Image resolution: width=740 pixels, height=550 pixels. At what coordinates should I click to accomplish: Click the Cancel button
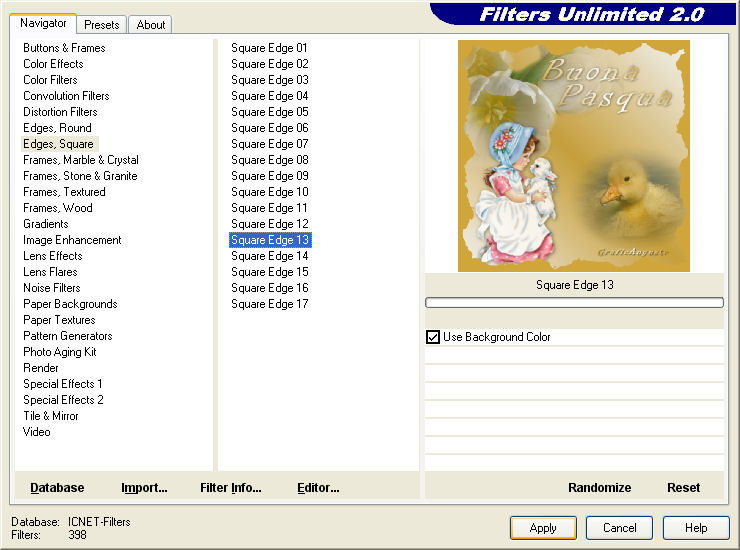point(619,528)
